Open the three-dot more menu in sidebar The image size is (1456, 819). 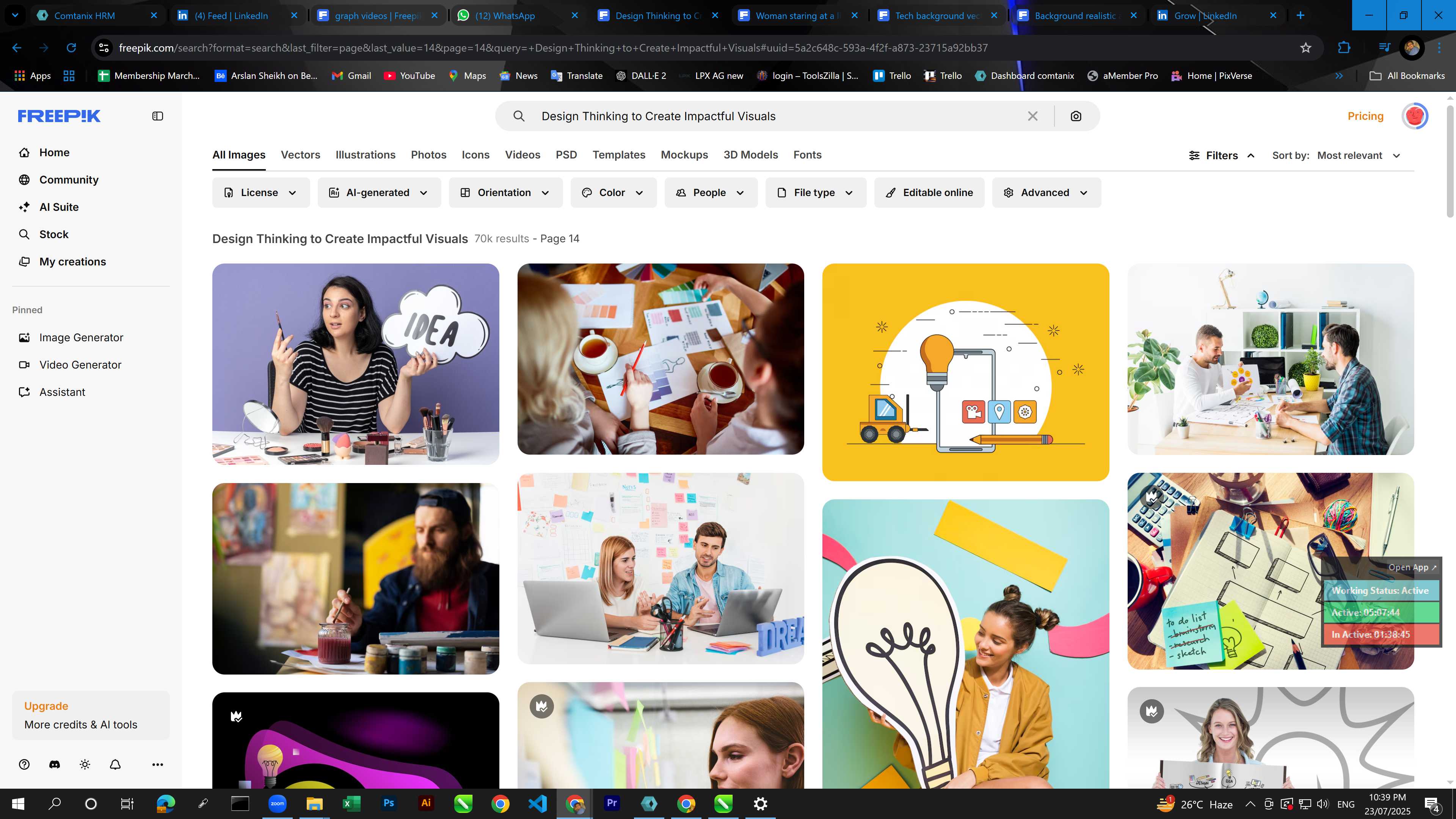158,764
